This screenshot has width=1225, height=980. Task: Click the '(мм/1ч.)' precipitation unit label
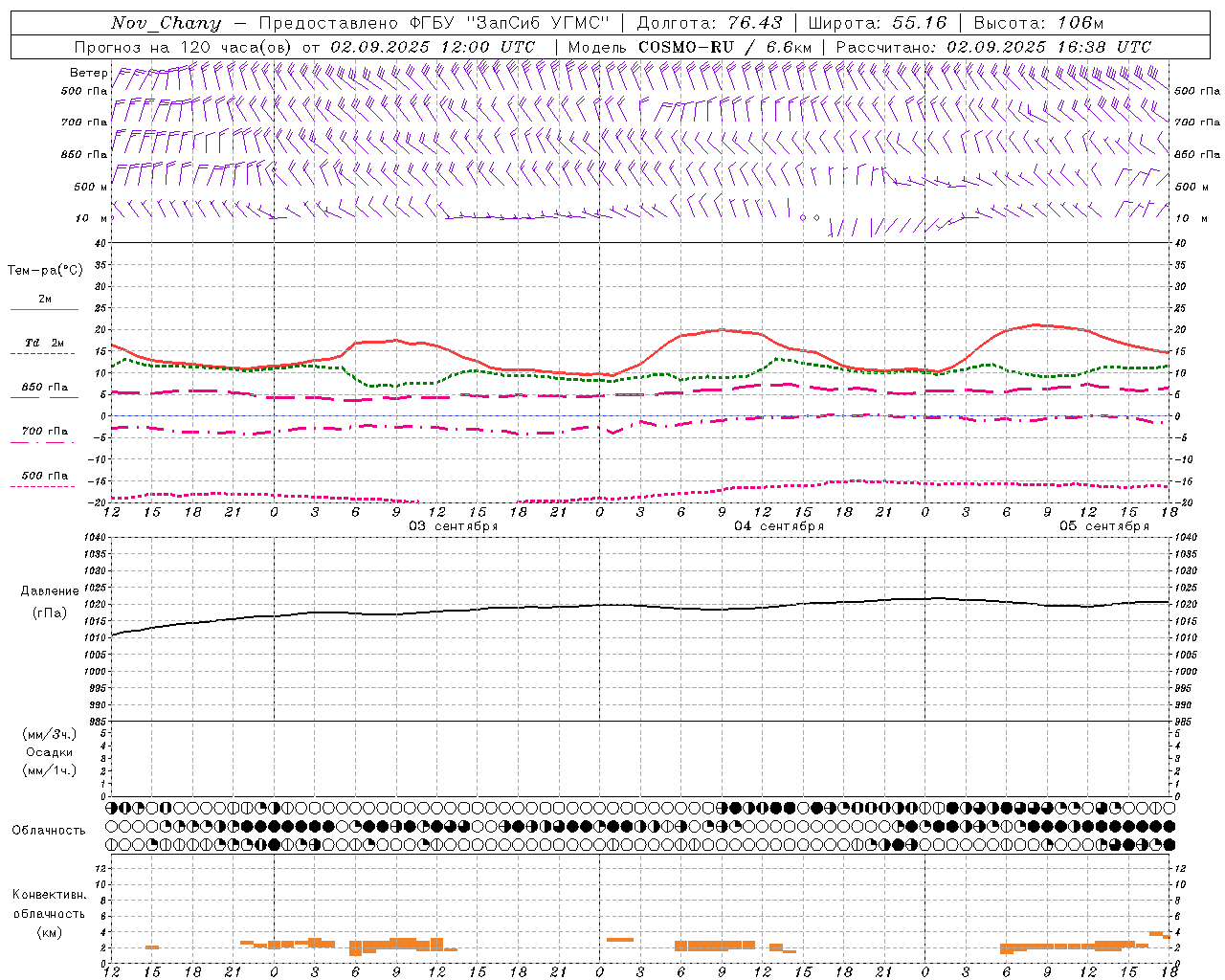[x=50, y=770]
